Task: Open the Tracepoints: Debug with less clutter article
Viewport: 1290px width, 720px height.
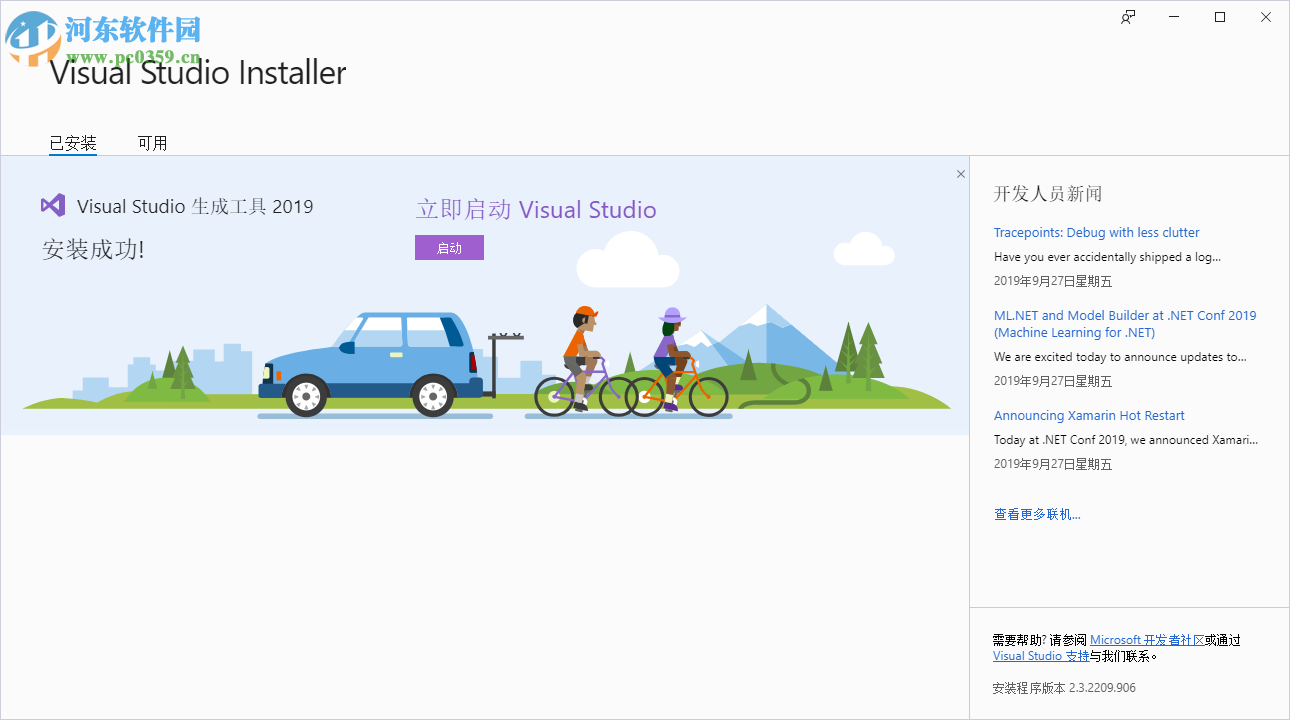Action: (1096, 232)
